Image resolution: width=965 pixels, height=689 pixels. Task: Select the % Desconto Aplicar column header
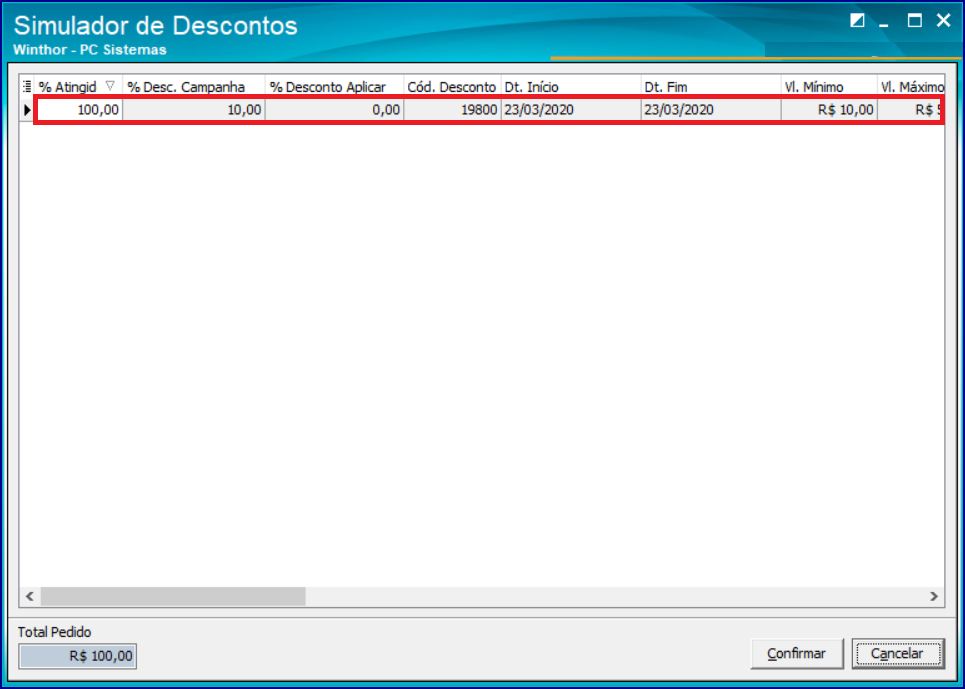pyautogui.click(x=334, y=87)
